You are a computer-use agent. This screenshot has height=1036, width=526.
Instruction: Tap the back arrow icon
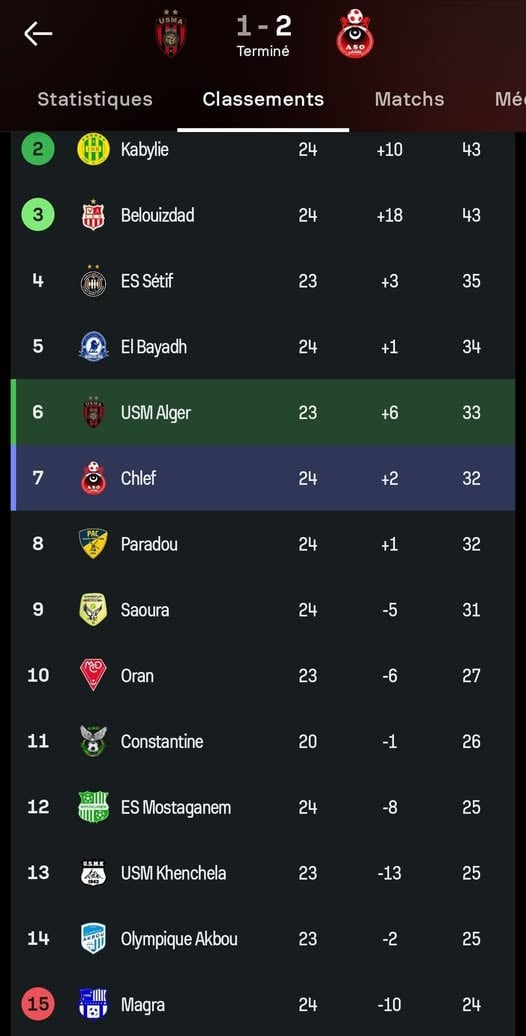pyautogui.click(x=38, y=34)
